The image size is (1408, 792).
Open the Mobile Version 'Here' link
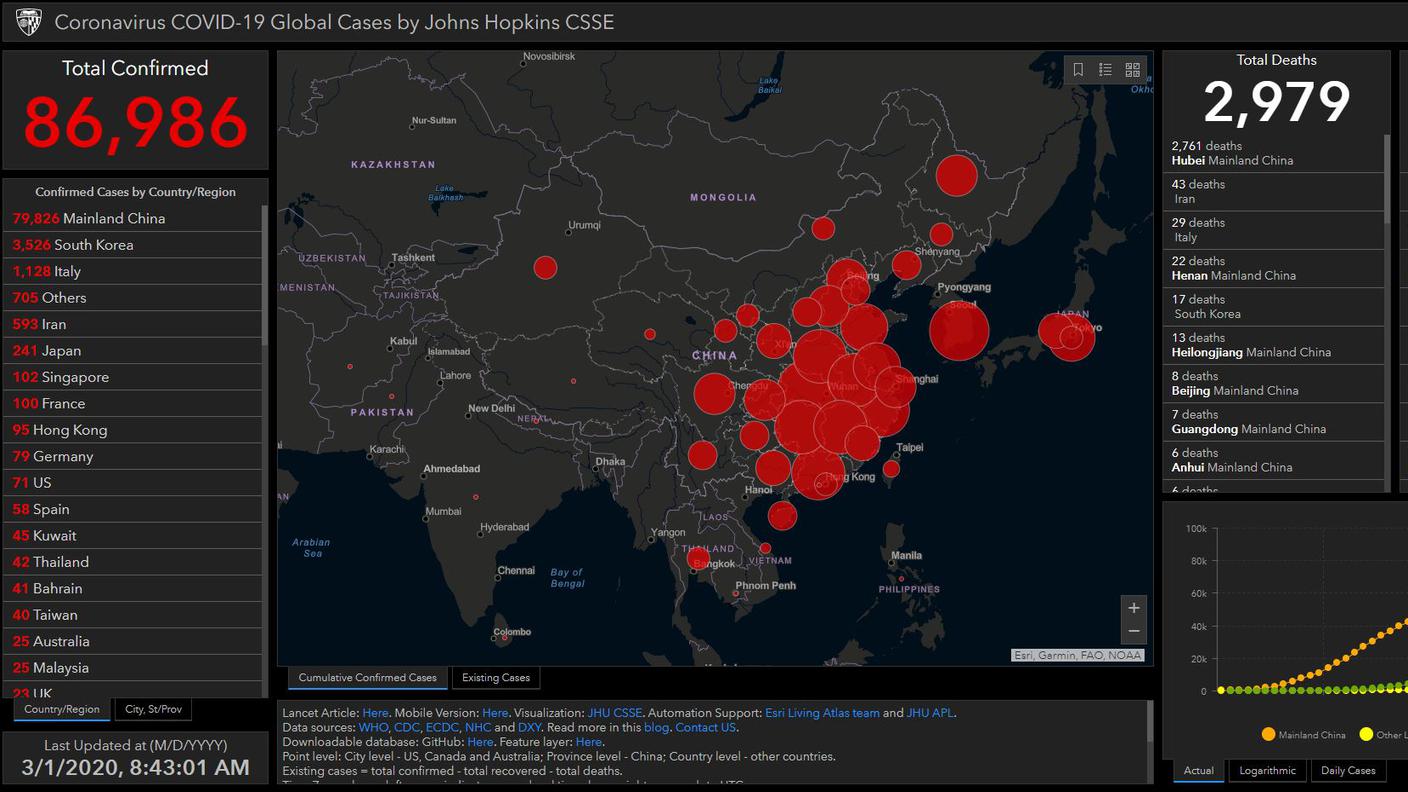click(495, 713)
